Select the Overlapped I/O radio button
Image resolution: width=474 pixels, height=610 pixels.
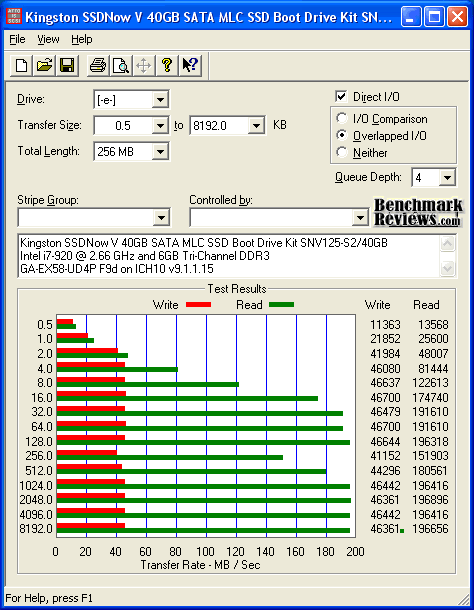coord(342,135)
